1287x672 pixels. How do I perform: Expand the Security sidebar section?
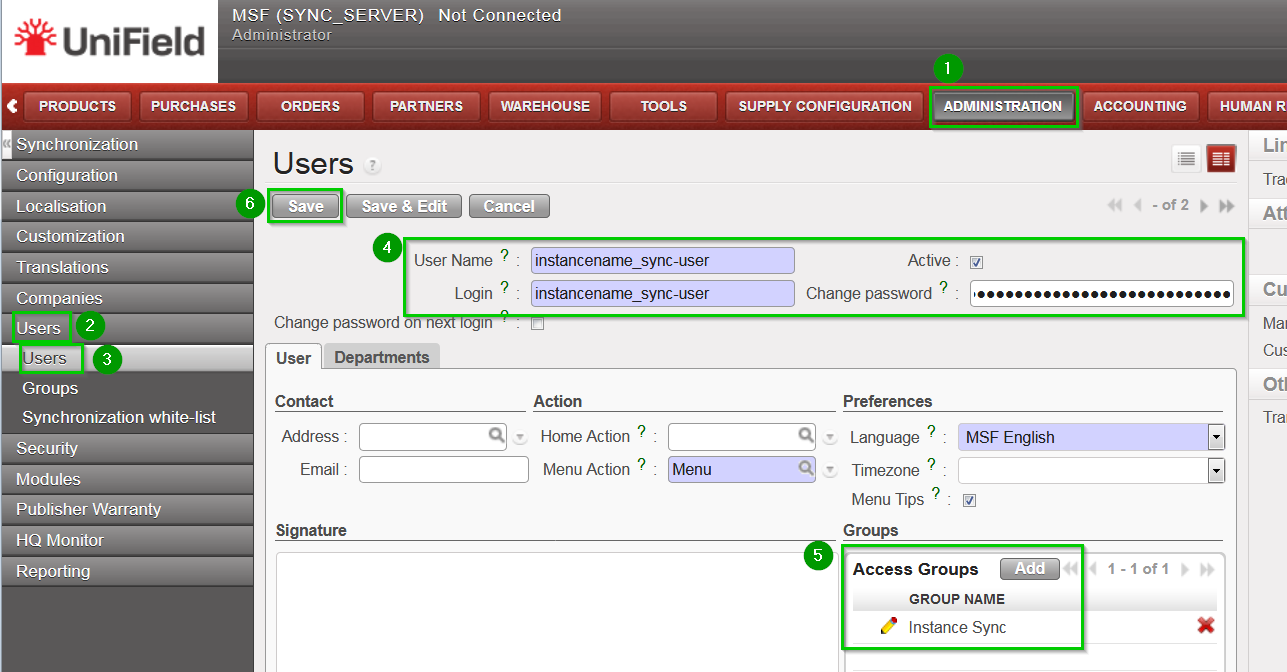pyautogui.click(x=47, y=448)
